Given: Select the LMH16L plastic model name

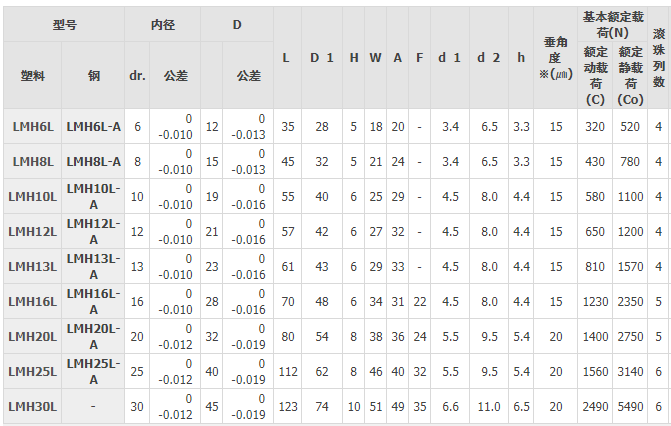Looking at the screenshot, I should (32, 301).
